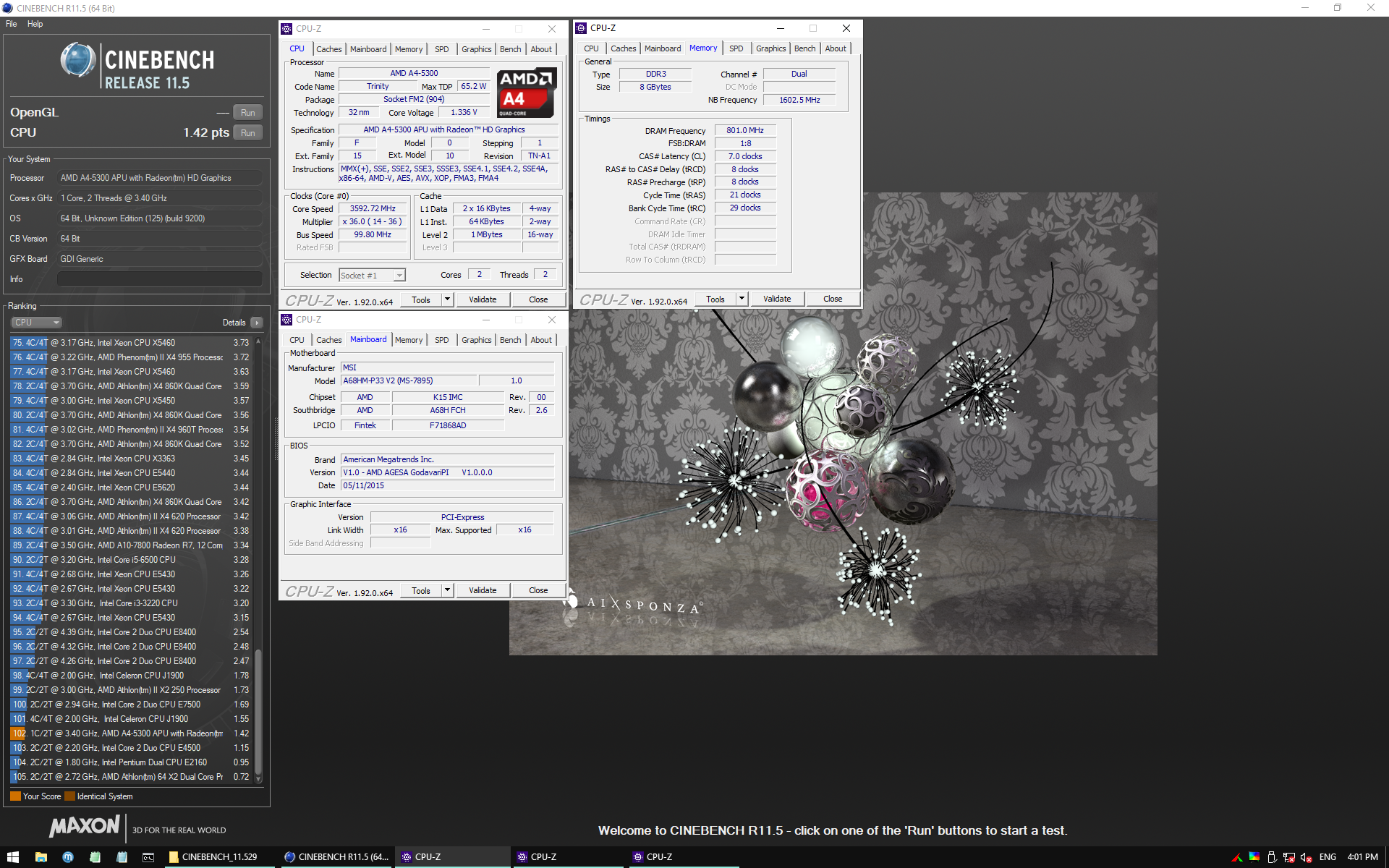
Task: Select ranking row 75 Intel Xeon X5460
Action: pyautogui.click(x=130, y=343)
